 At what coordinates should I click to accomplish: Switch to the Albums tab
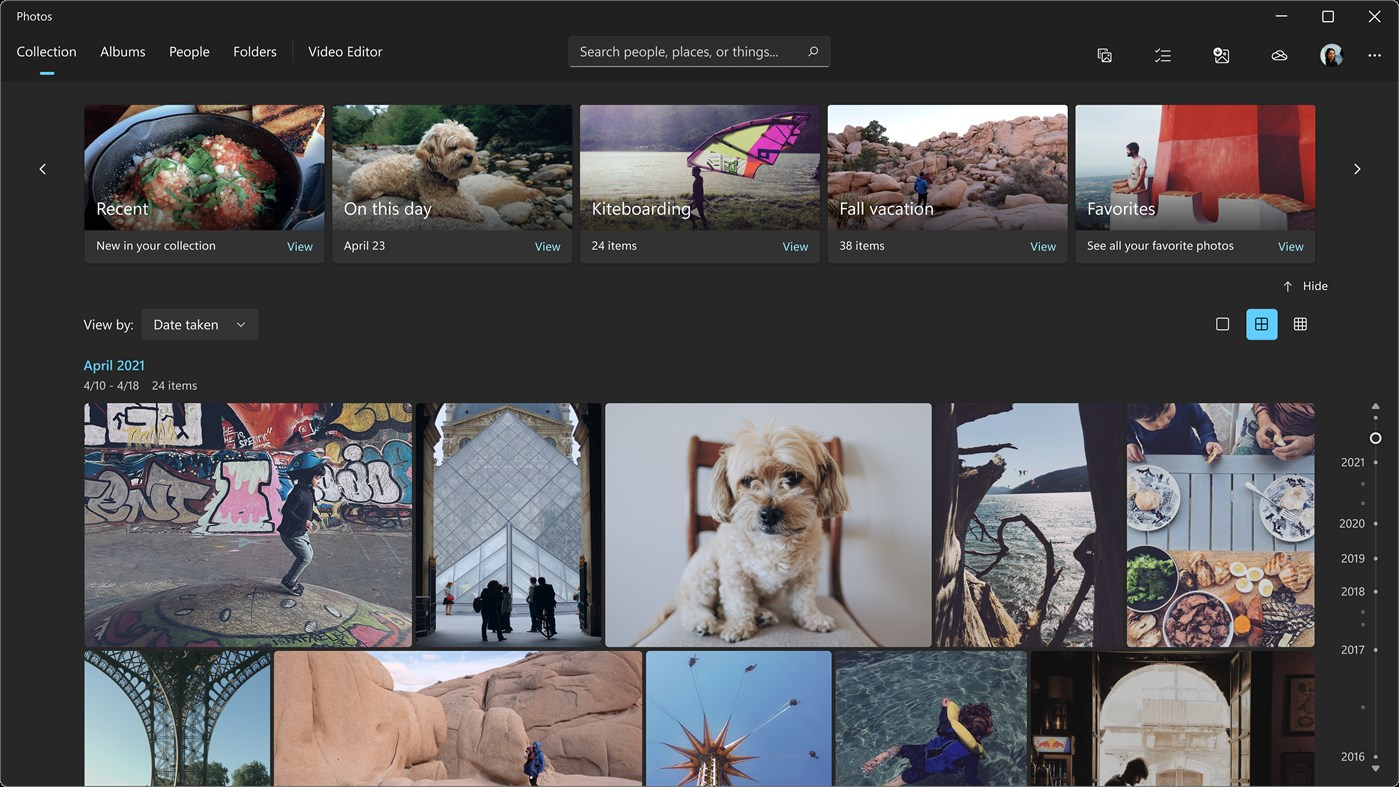(x=123, y=52)
